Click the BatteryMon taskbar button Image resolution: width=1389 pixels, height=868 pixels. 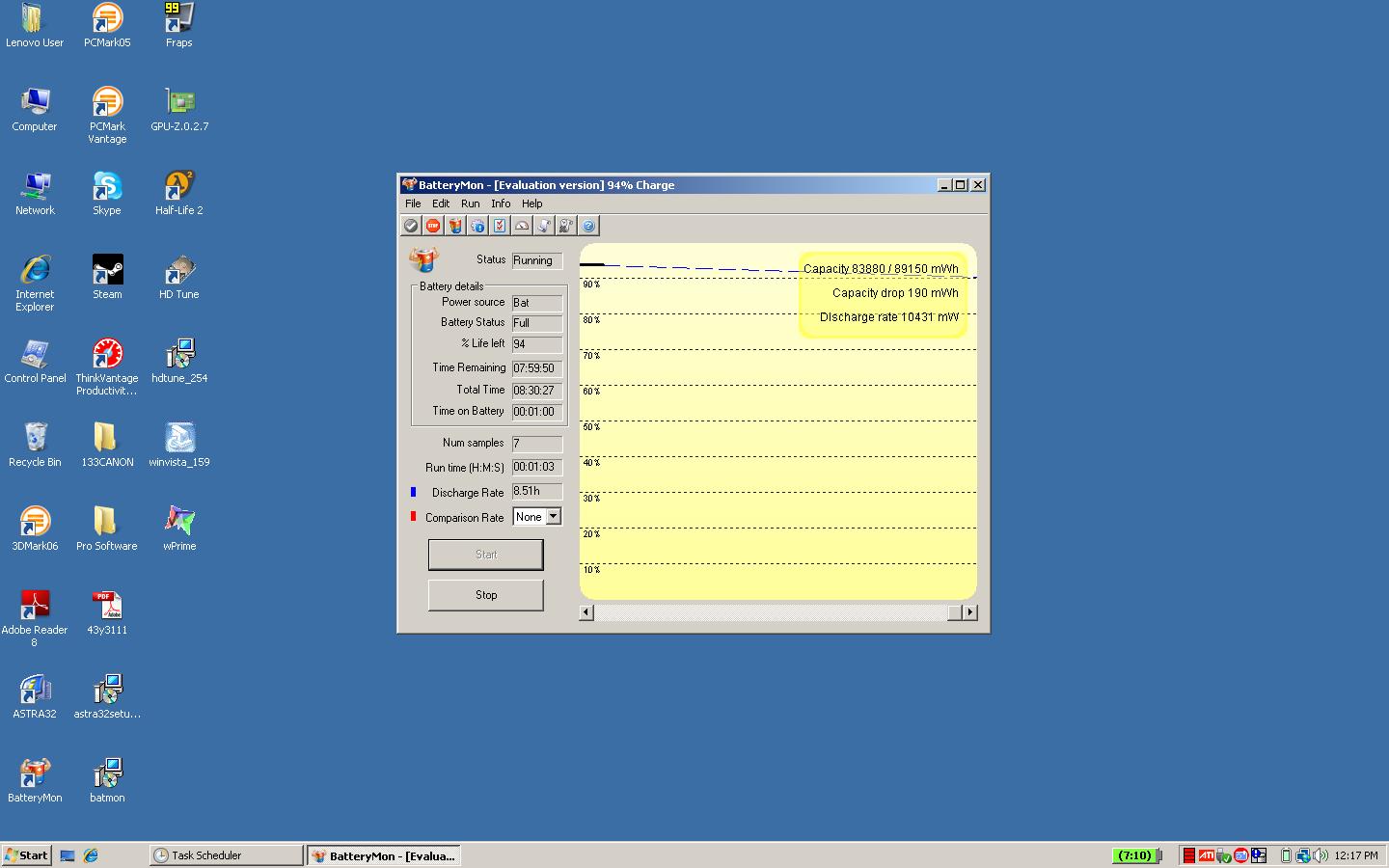tap(383, 855)
